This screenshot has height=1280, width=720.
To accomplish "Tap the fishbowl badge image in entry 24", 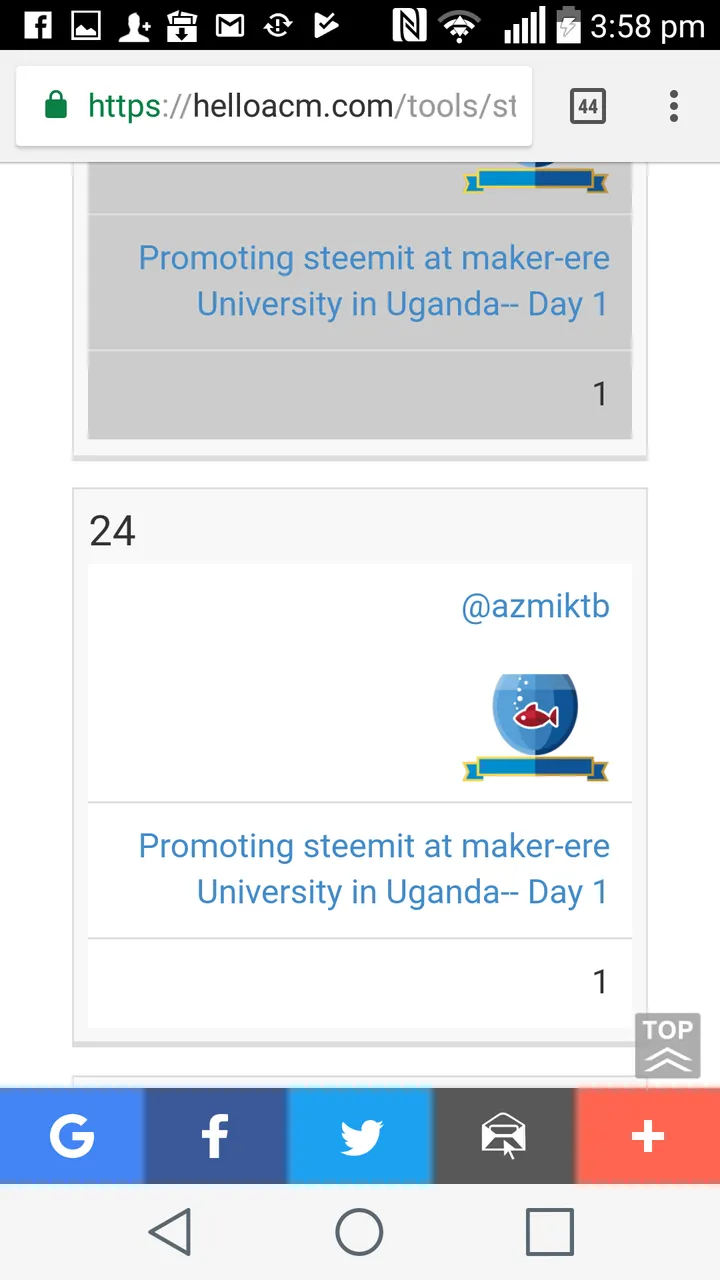I will coord(535,727).
